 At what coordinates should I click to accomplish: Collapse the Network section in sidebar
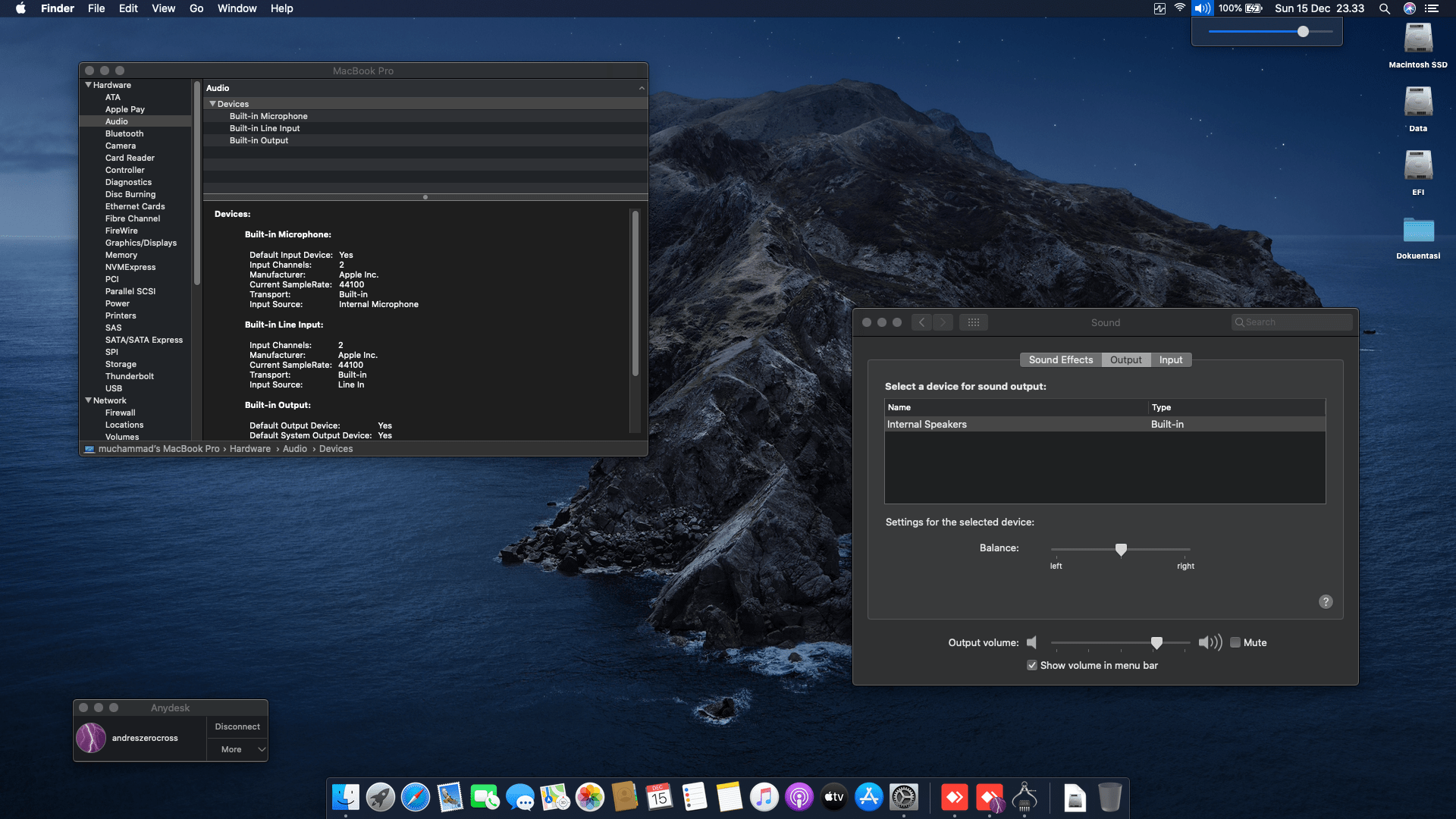click(x=89, y=400)
